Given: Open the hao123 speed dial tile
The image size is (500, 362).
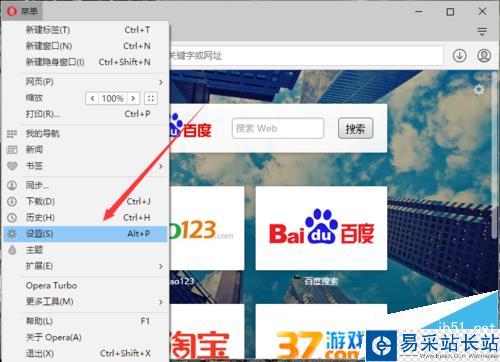Looking at the screenshot, I should [207, 228].
